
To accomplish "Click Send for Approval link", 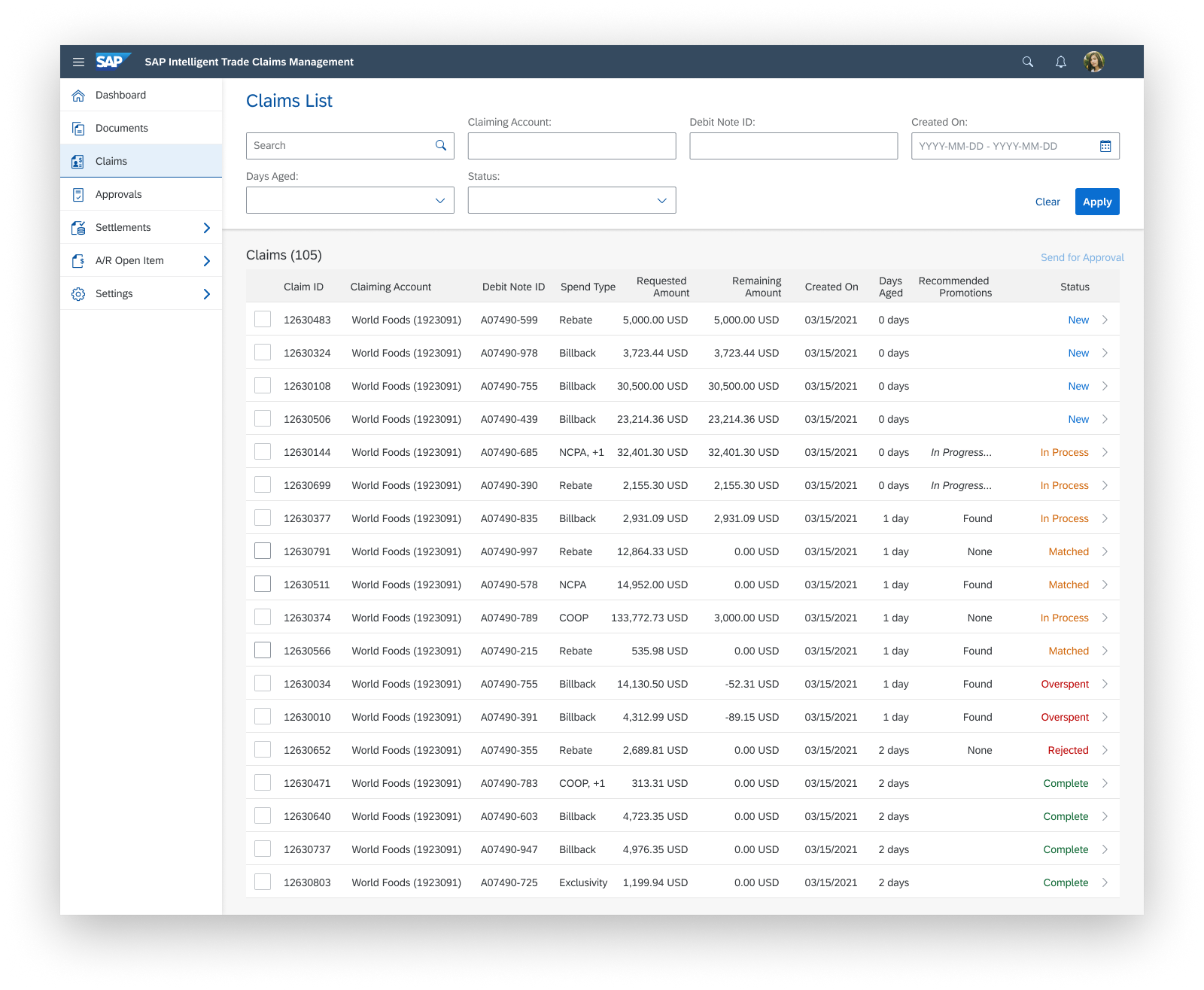I will pyautogui.click(x=1082, y=257).
